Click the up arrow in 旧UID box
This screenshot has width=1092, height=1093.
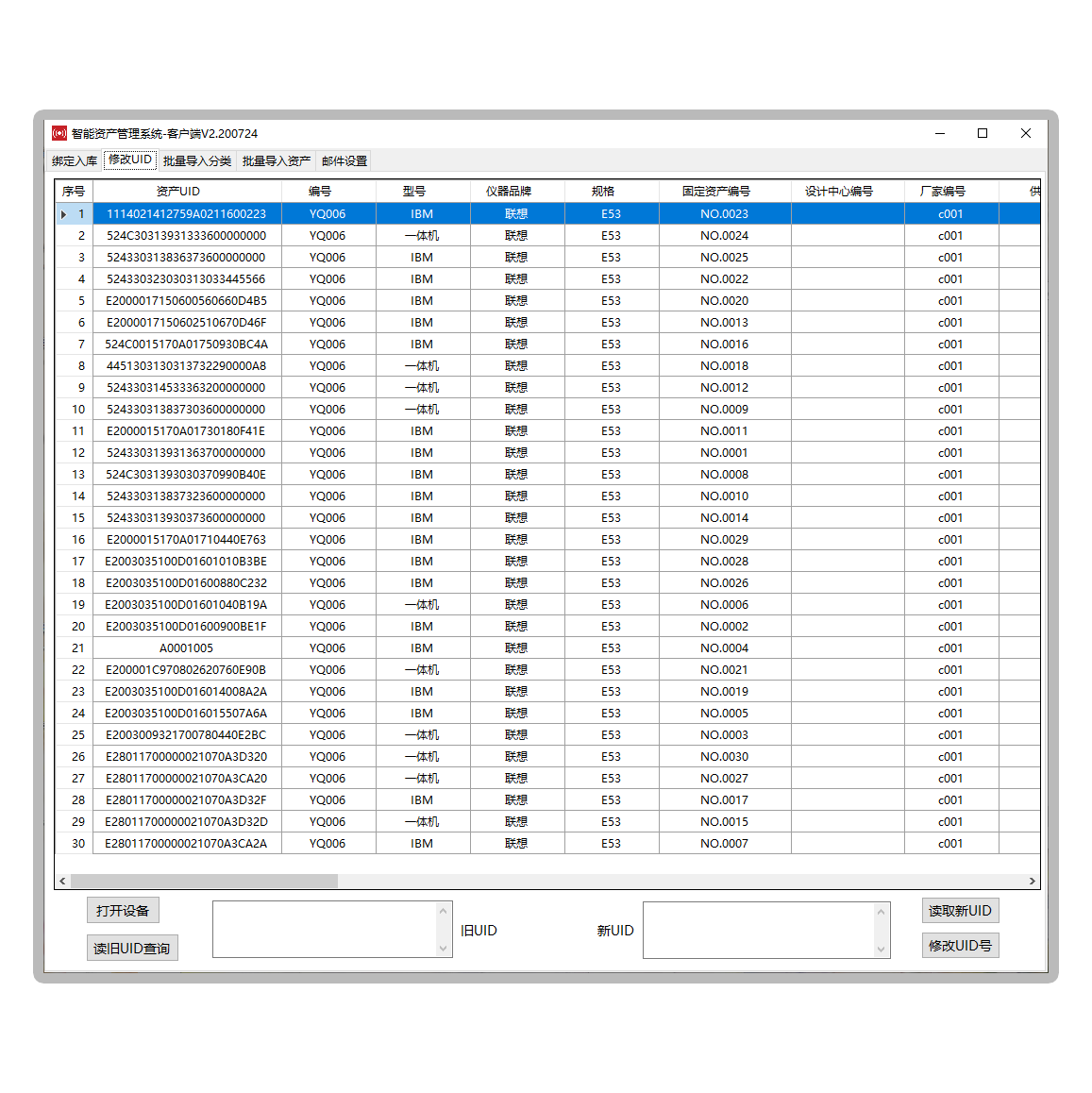tap(443, 911)
